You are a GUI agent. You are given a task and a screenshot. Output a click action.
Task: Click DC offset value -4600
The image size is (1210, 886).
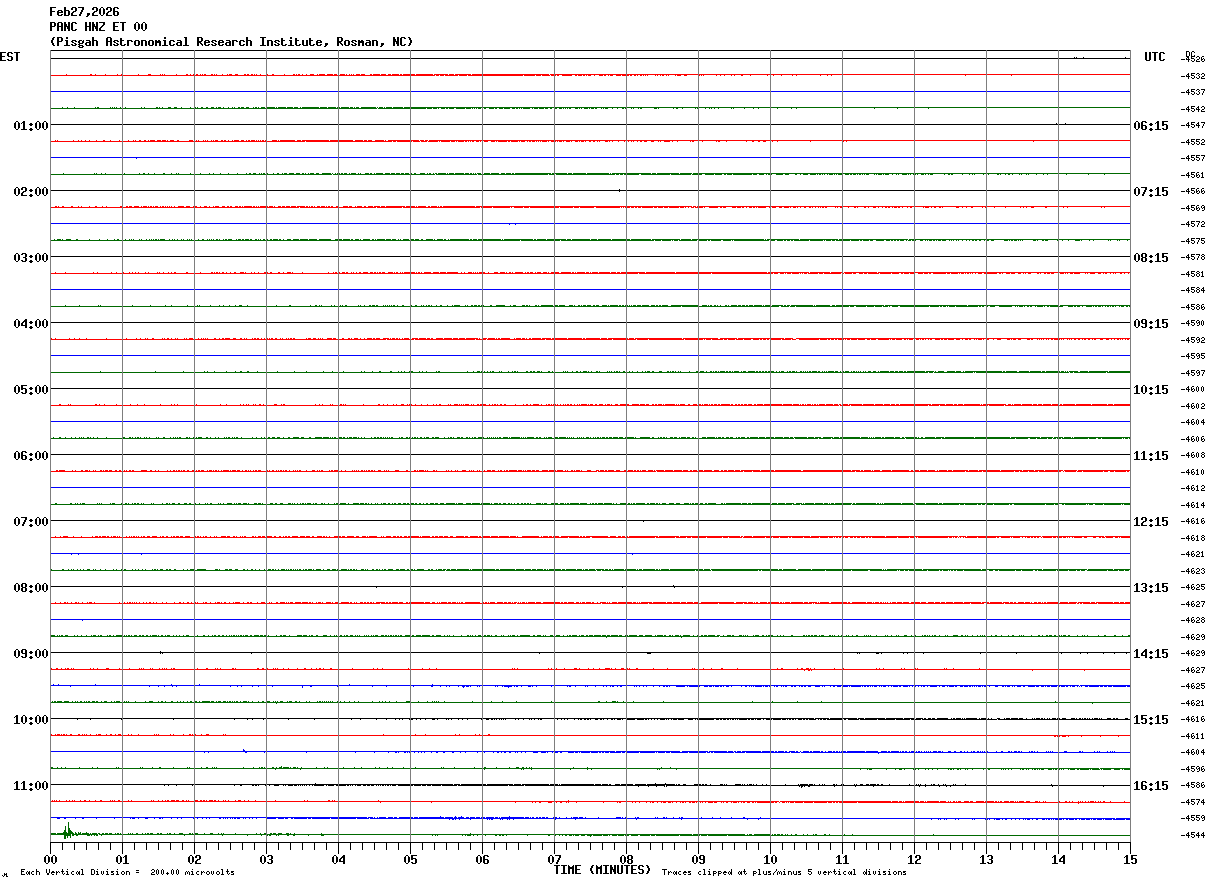click(1193, 389)
